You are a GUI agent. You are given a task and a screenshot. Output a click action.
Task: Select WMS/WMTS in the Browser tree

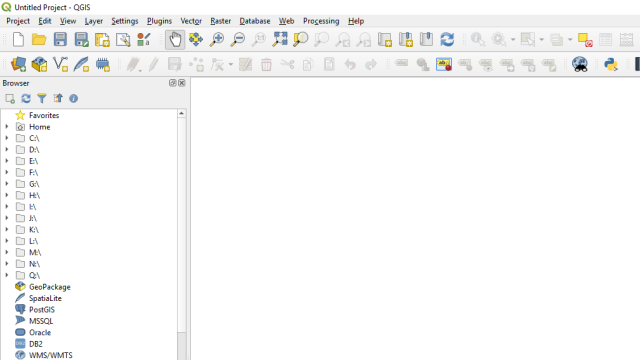pyautogui.click(x=51, y=356)
